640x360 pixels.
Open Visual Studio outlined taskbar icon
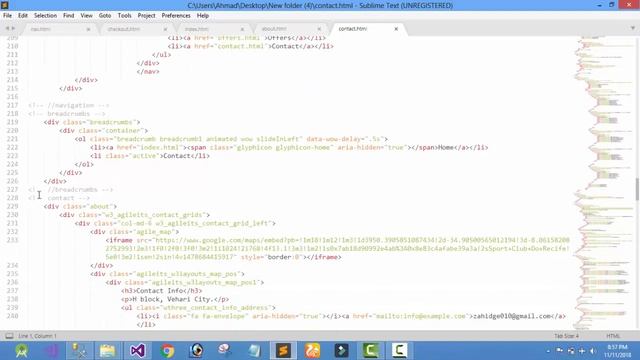(138, 351)
